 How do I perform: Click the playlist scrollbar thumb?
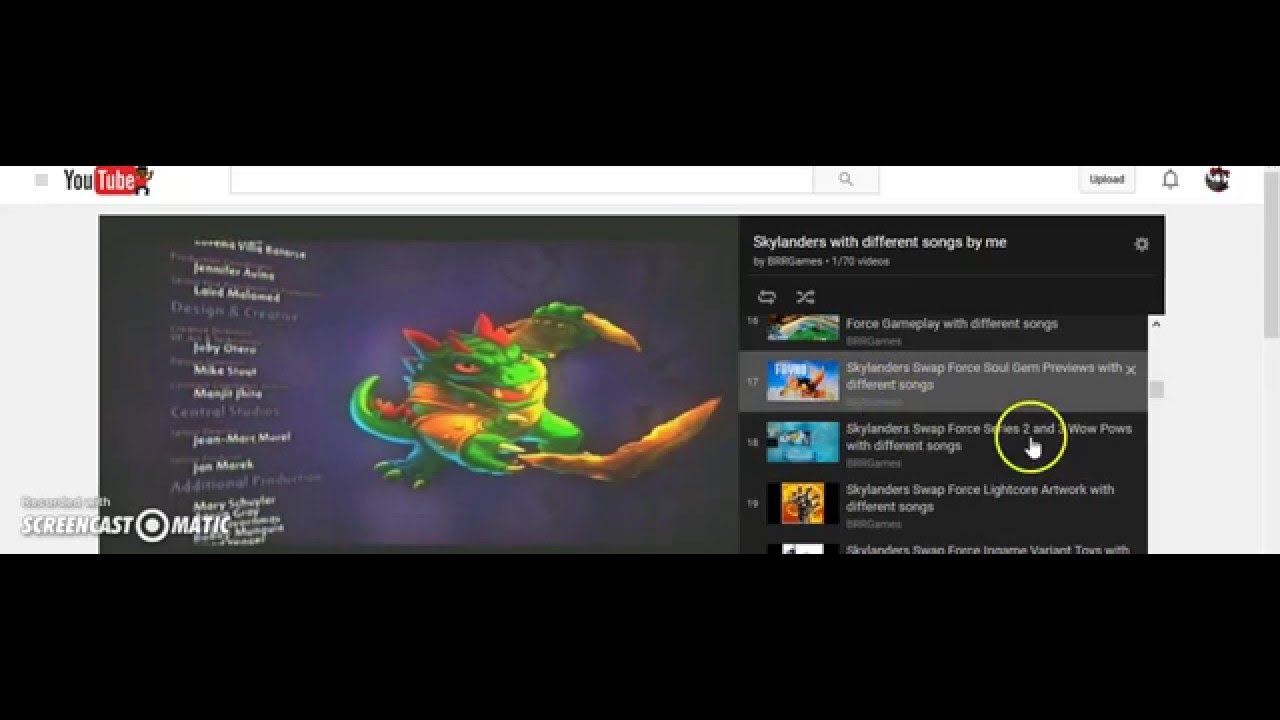[1156, 390]
